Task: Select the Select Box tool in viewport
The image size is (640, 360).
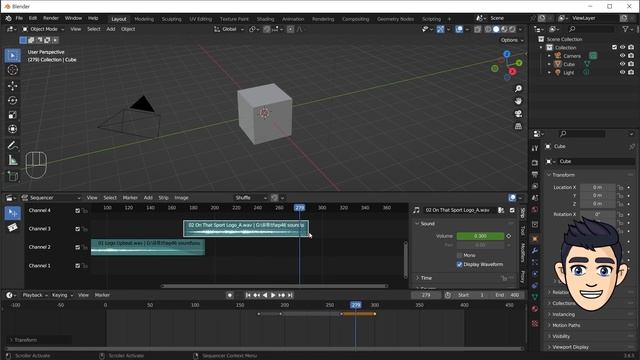Action: click(13, 56)
